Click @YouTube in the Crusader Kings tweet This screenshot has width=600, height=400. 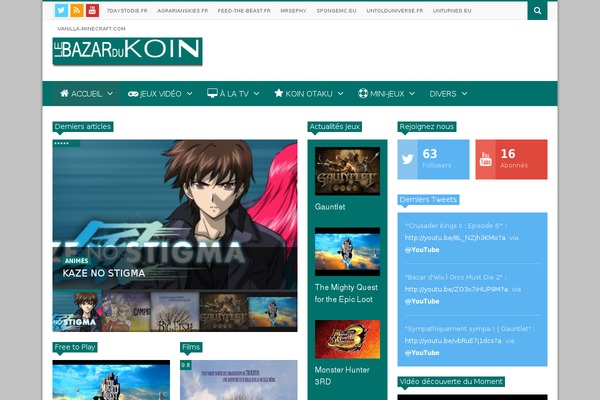coord(422,250)
